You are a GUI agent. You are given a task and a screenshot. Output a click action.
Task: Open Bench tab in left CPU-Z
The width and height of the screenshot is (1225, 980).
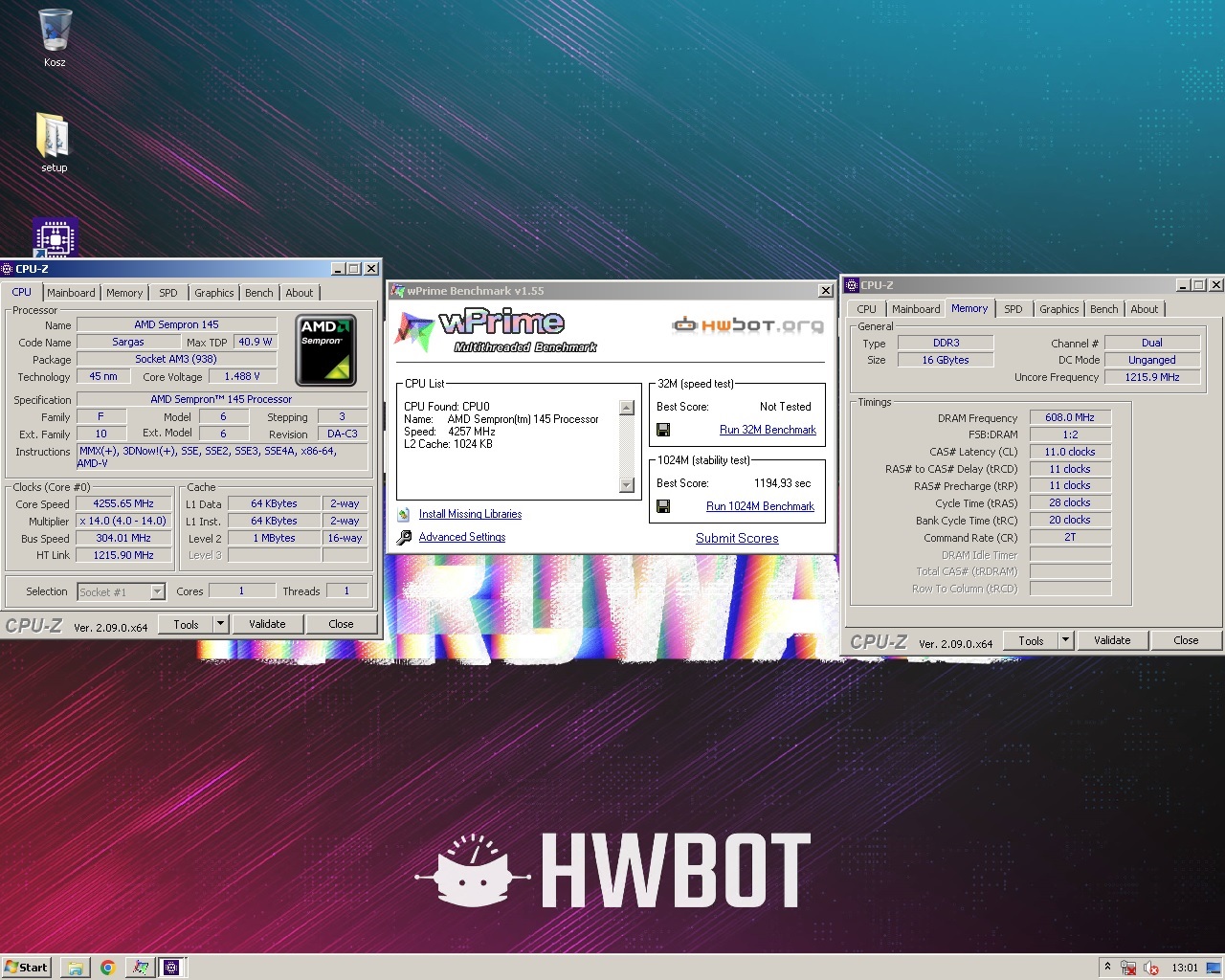[x=258, y=293]
